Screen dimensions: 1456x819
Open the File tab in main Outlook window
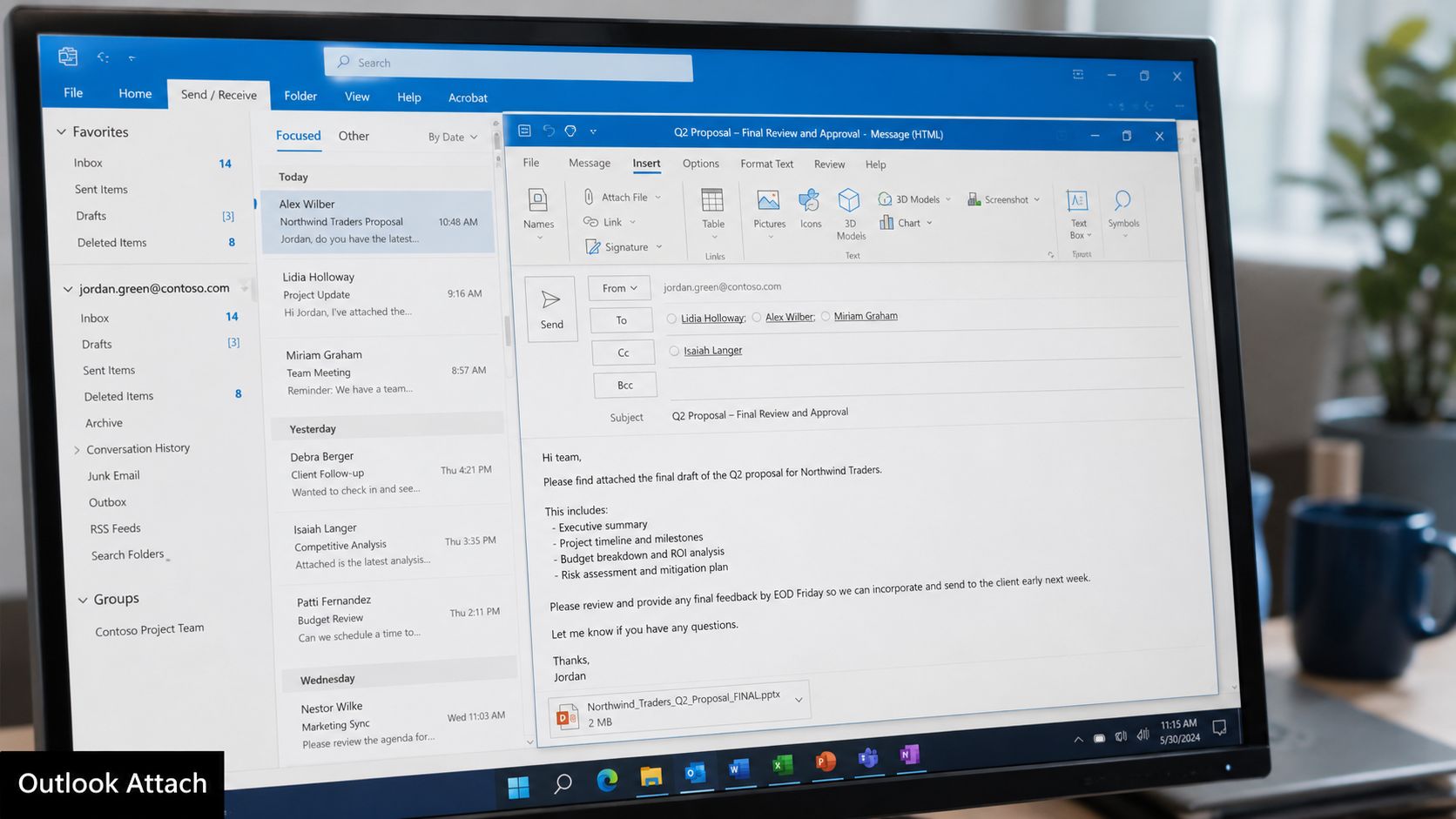pyautogui.click(x=73, y=92)
